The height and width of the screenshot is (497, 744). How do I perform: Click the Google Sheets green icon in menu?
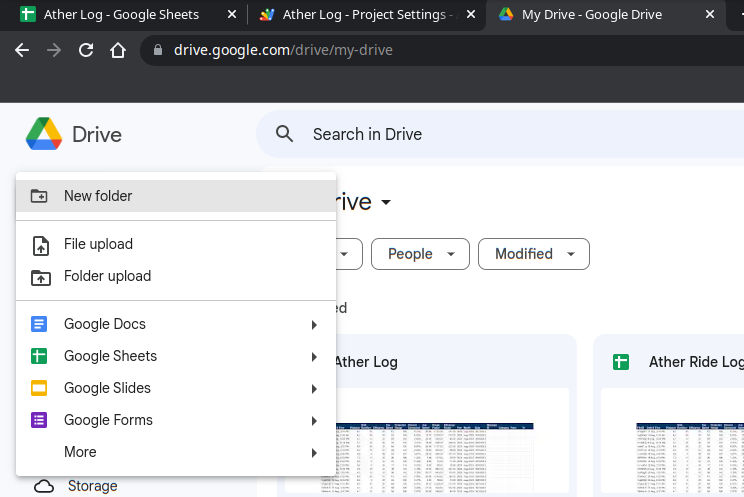click(39, 356)
